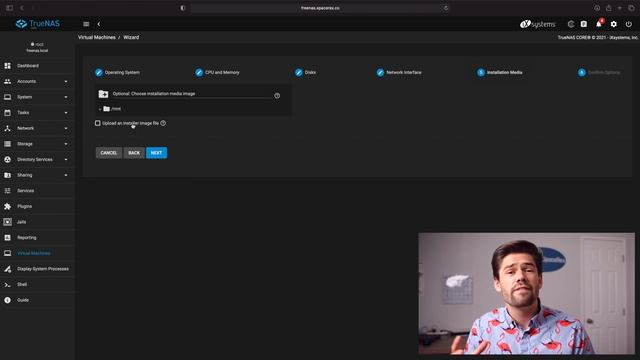Click the Directory Services icon
The height and width of the screenshot is (360, 640).
7,160
